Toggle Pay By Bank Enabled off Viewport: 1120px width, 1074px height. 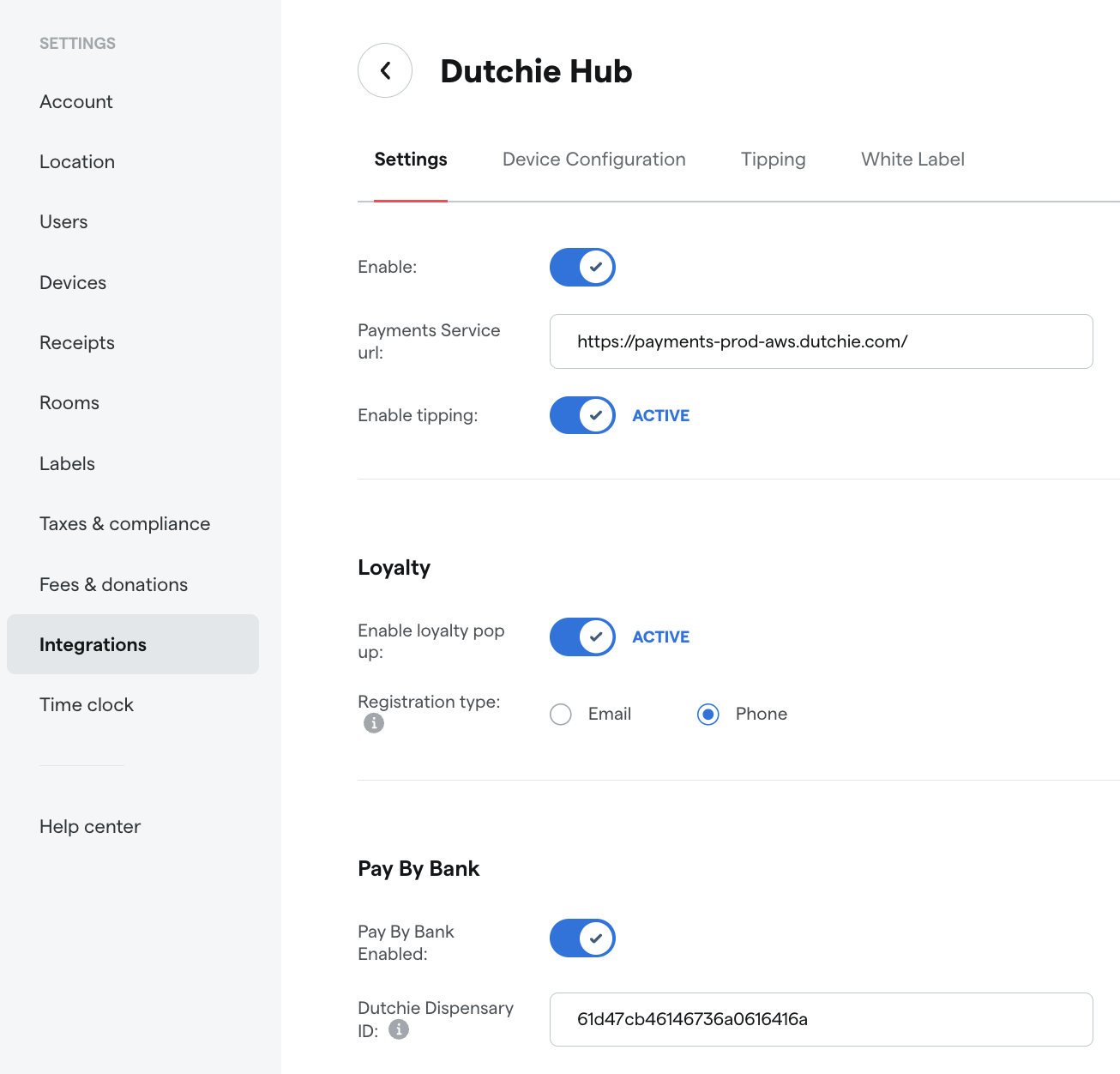pyautogui.click(x=582, y=938)
